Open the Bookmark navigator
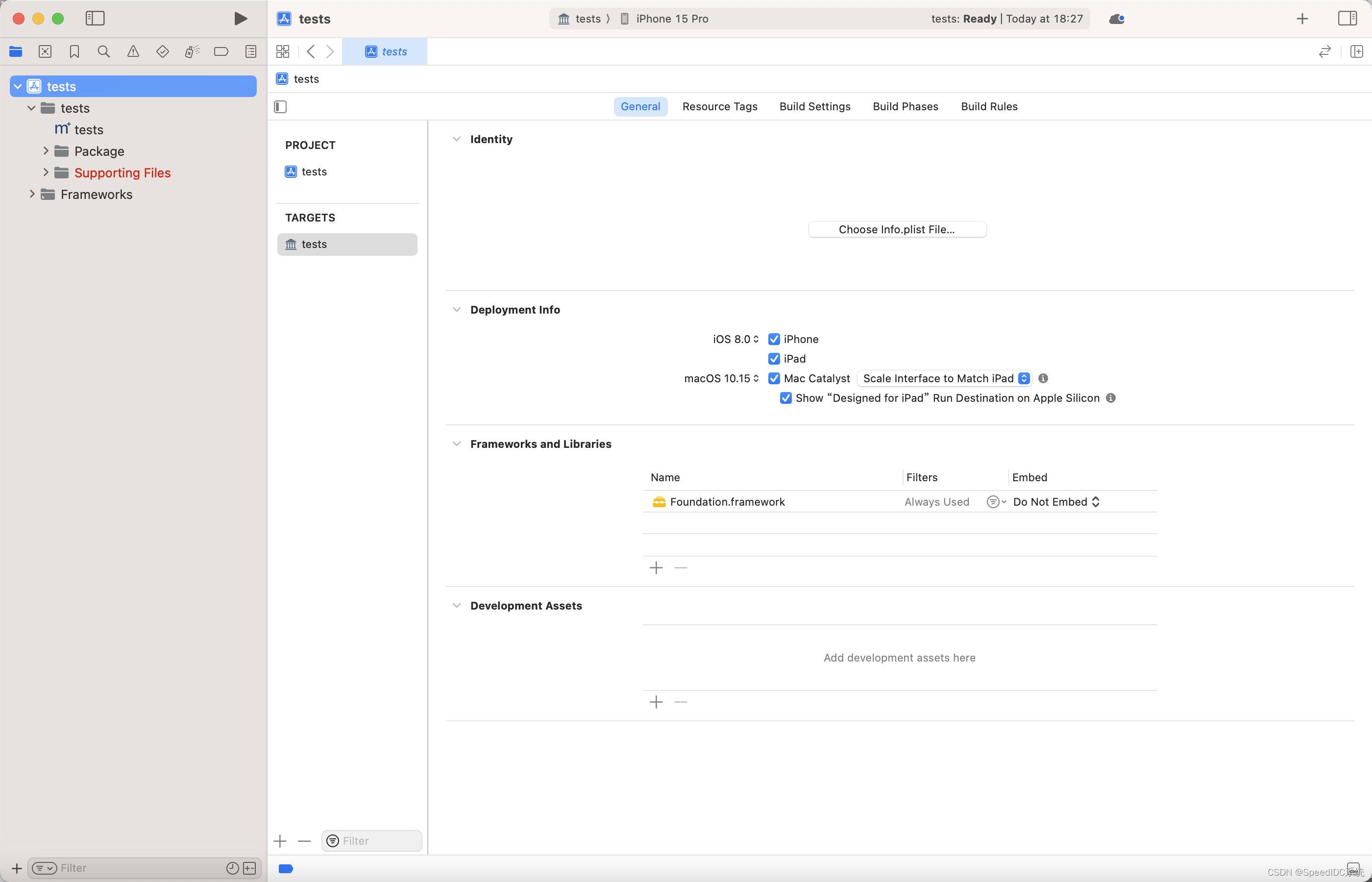 [74, 51]
